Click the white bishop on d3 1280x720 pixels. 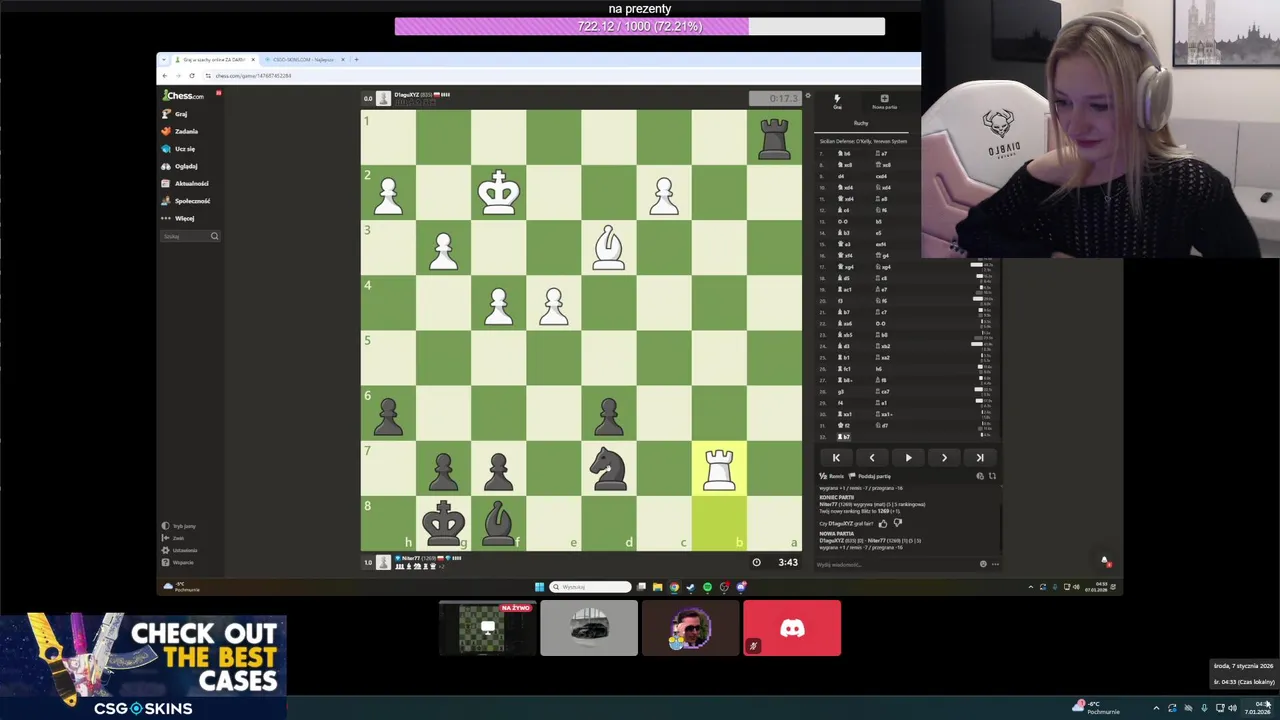point(609,248)
